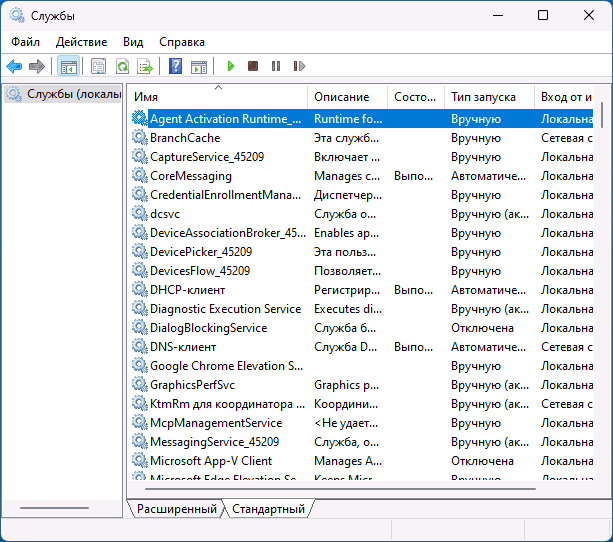Open the Properties toolbar icon
This screenshot has height=542, width=613.
pos(99,66)
